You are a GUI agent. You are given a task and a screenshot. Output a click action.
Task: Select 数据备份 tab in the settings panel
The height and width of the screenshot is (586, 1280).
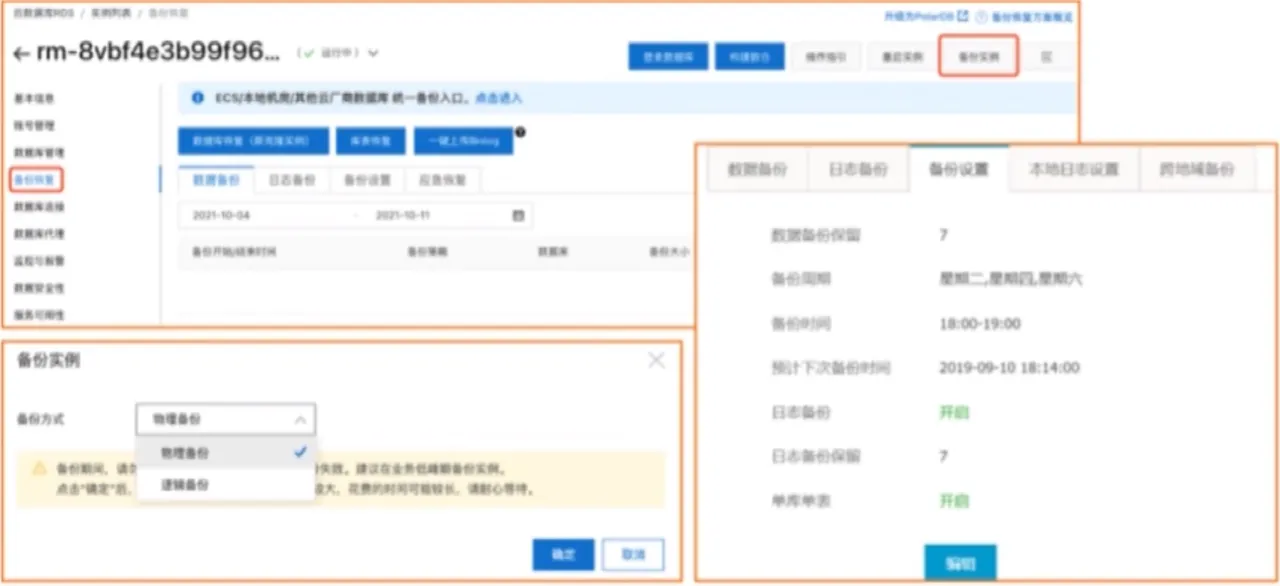click(757, 169)
